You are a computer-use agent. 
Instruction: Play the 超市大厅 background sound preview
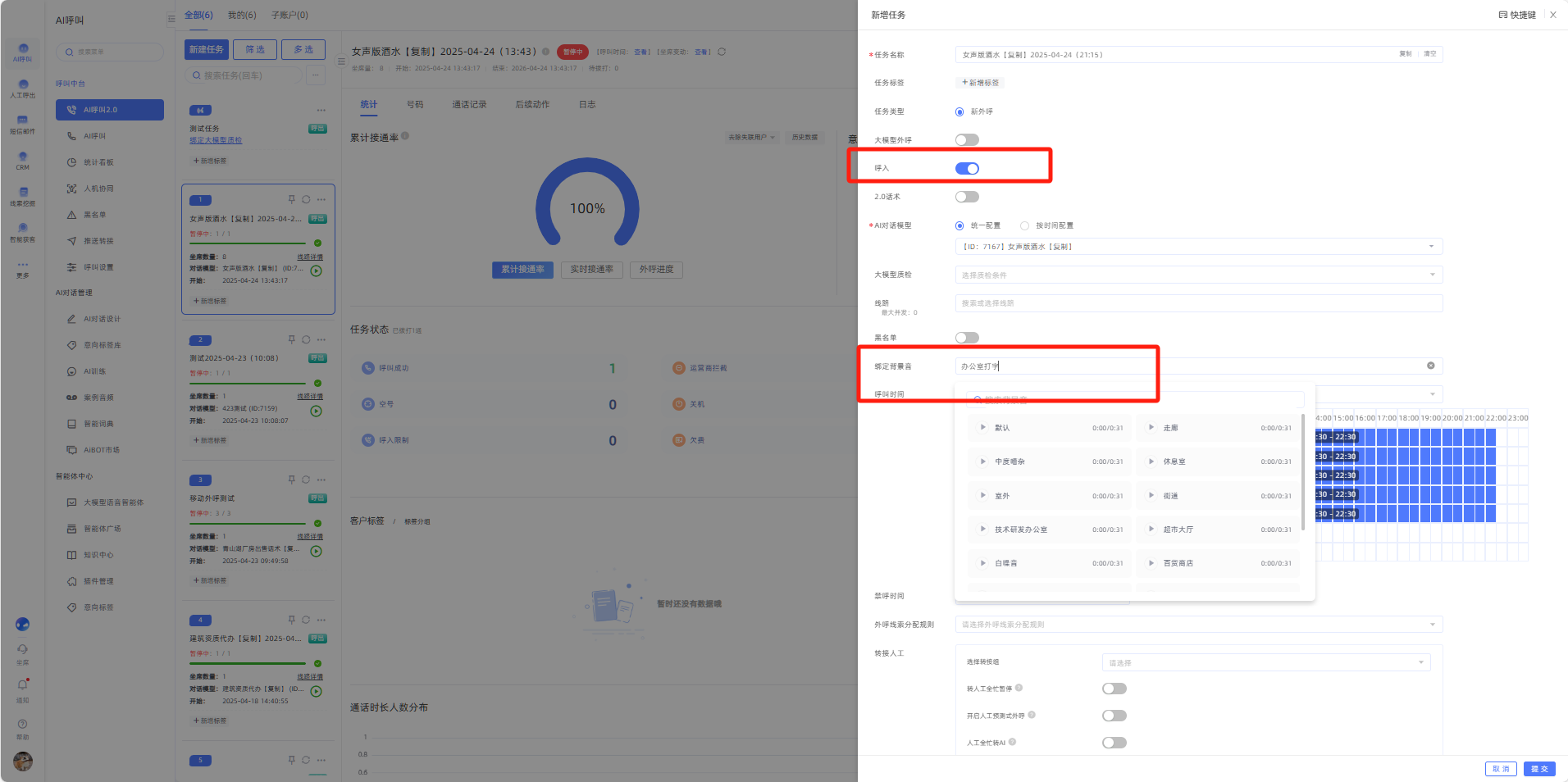tap(1151, 529)
